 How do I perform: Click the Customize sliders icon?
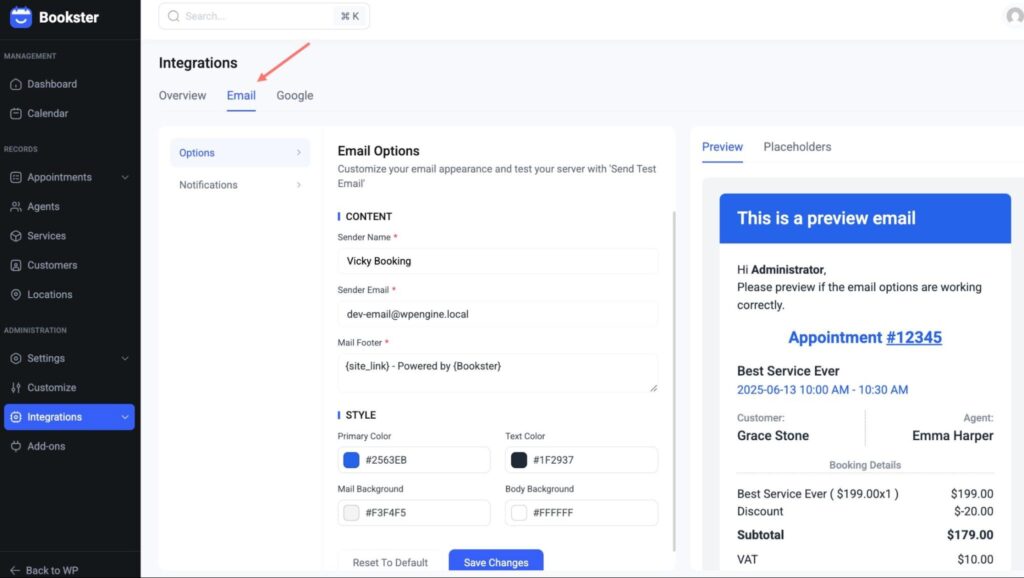click(16, 388)
